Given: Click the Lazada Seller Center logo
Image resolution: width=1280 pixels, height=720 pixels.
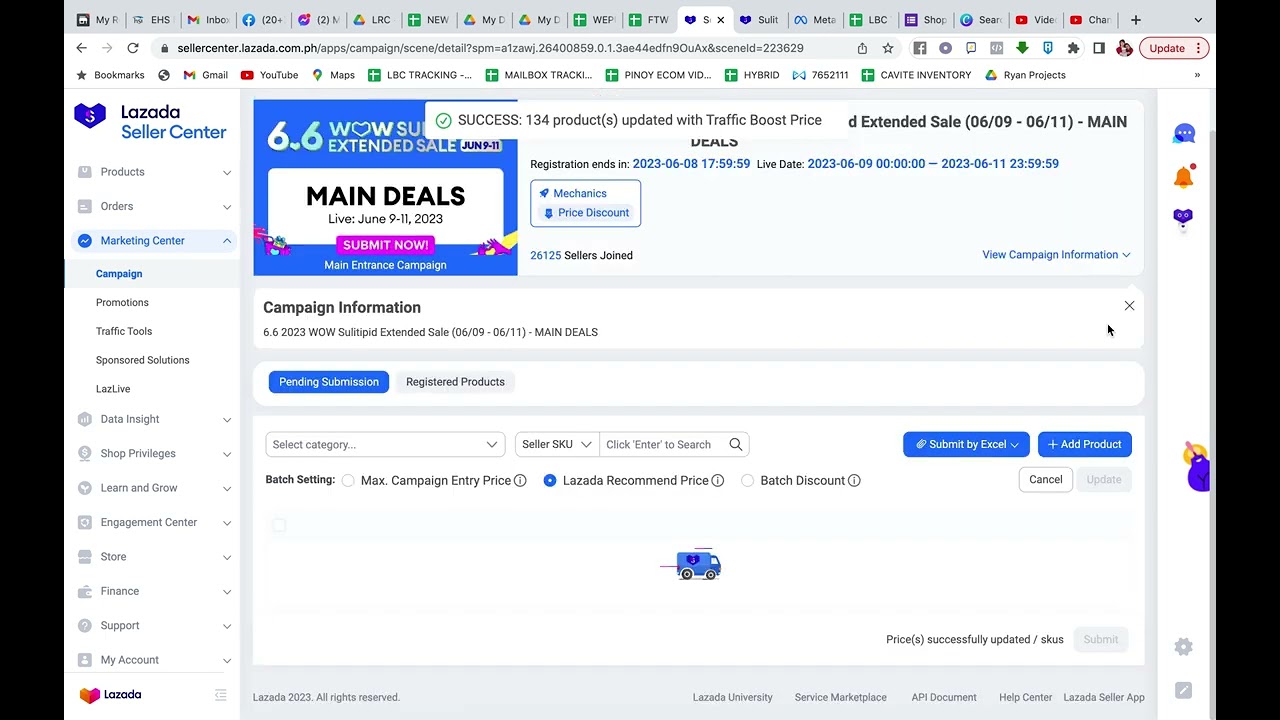Looking at the screenshot, I should coord(151,121).
